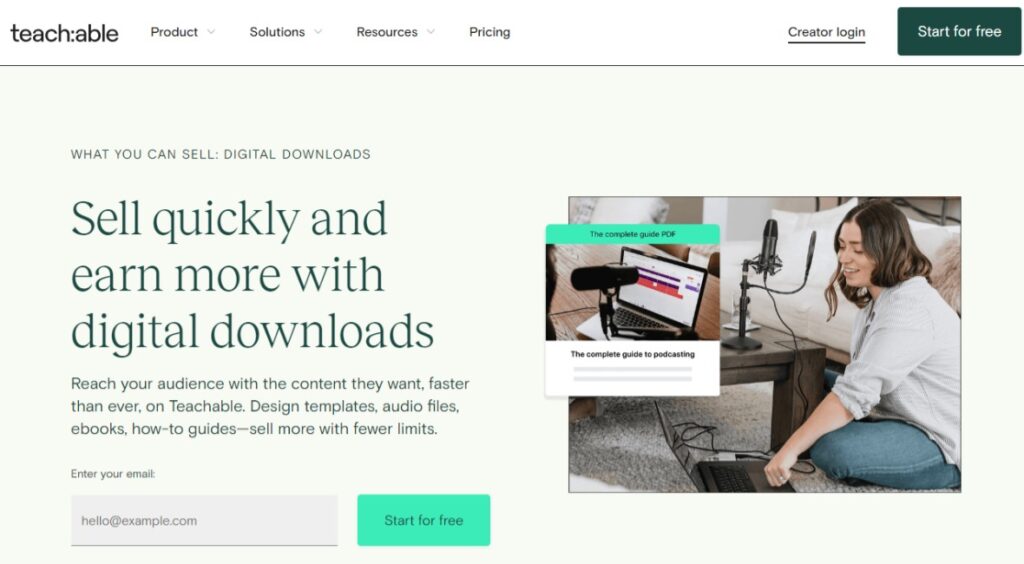Open the Solutions menu label

[277, 32]
